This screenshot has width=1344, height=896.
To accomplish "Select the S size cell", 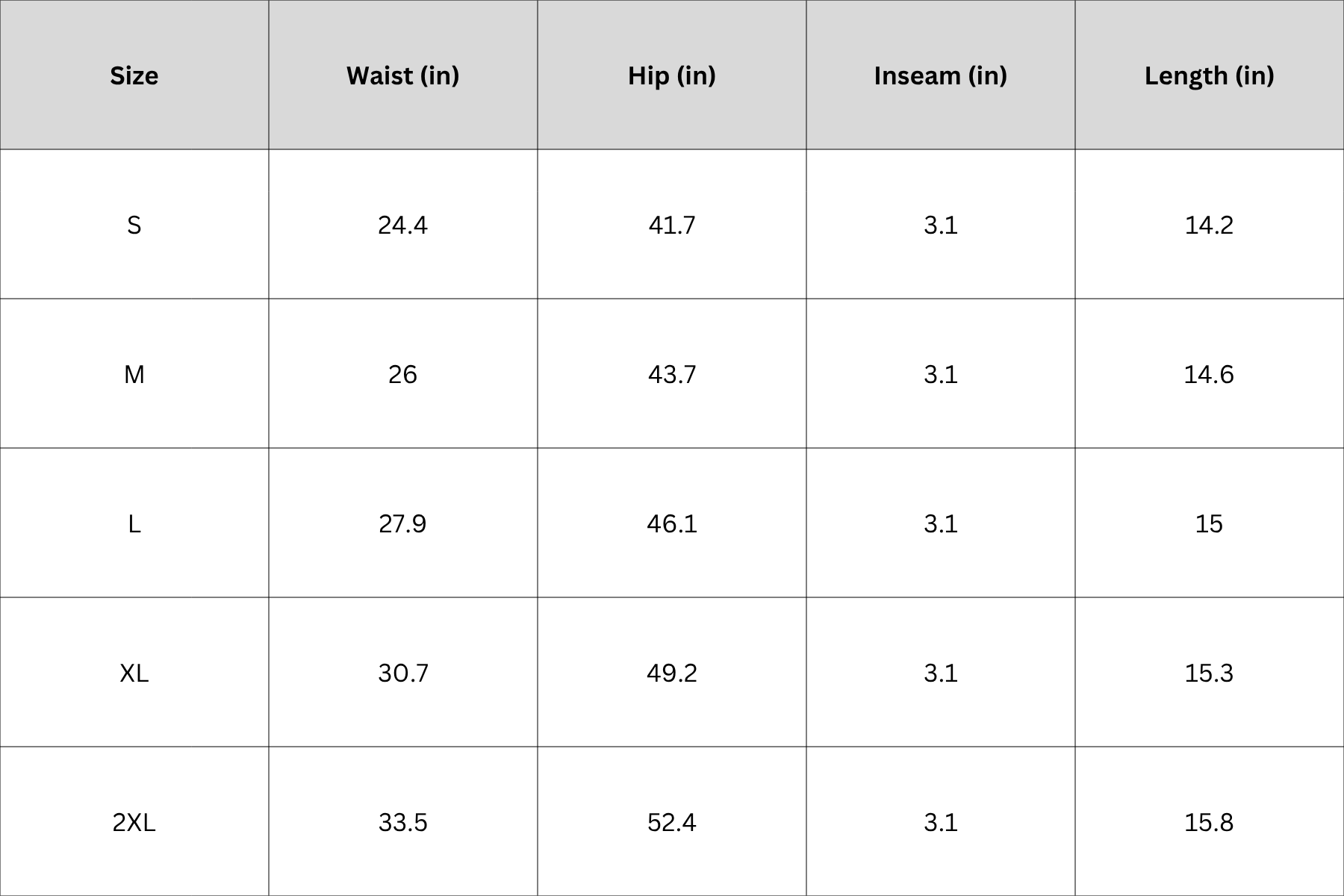I will (x=134, y=224).
